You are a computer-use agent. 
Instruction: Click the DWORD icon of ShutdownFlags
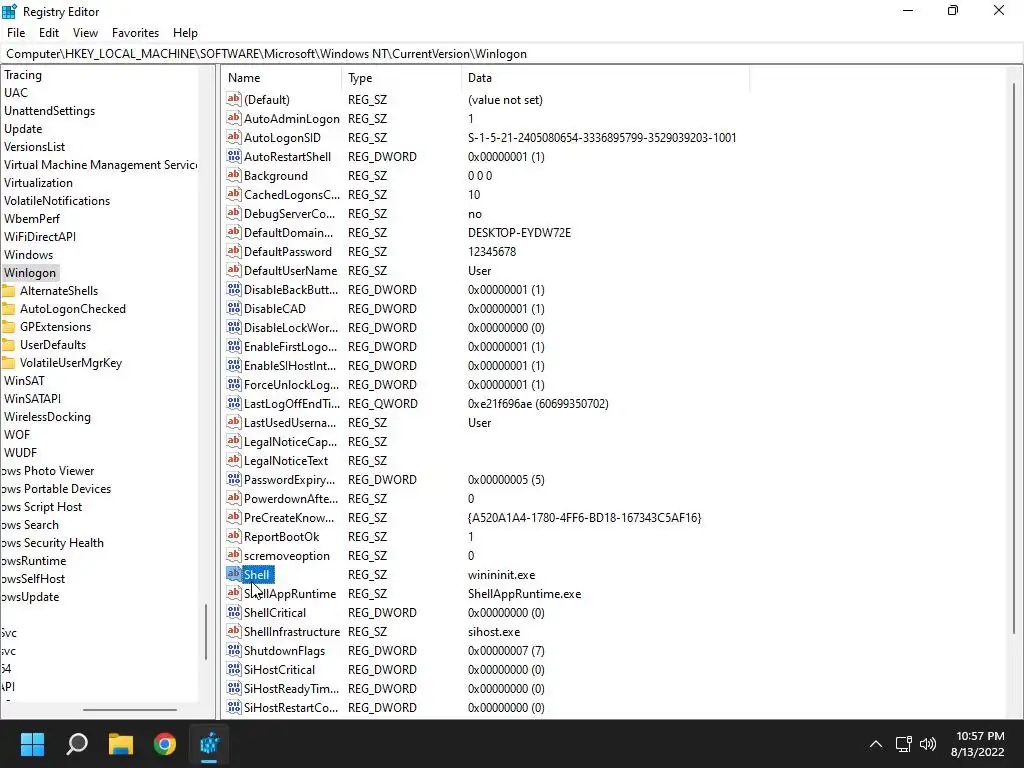point(234,650)
